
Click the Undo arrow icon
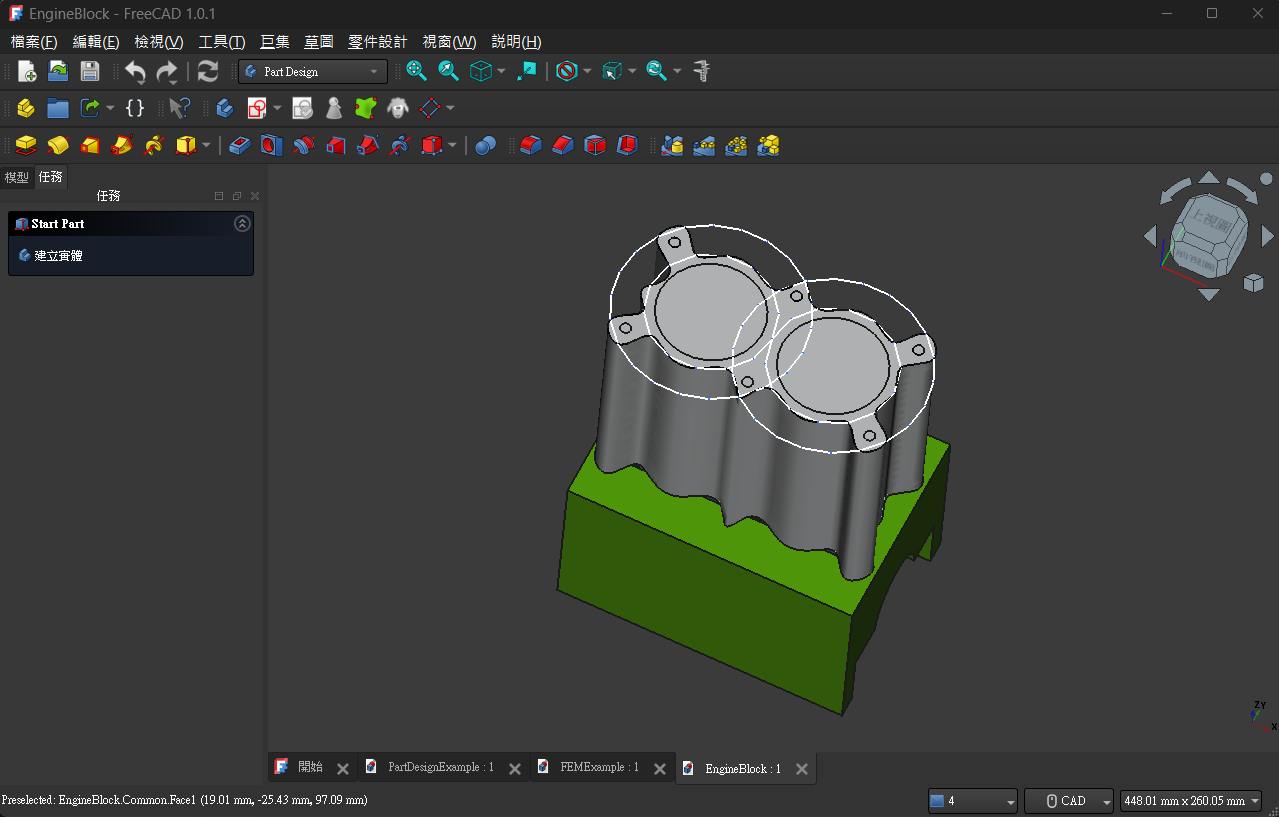point(135,71)
